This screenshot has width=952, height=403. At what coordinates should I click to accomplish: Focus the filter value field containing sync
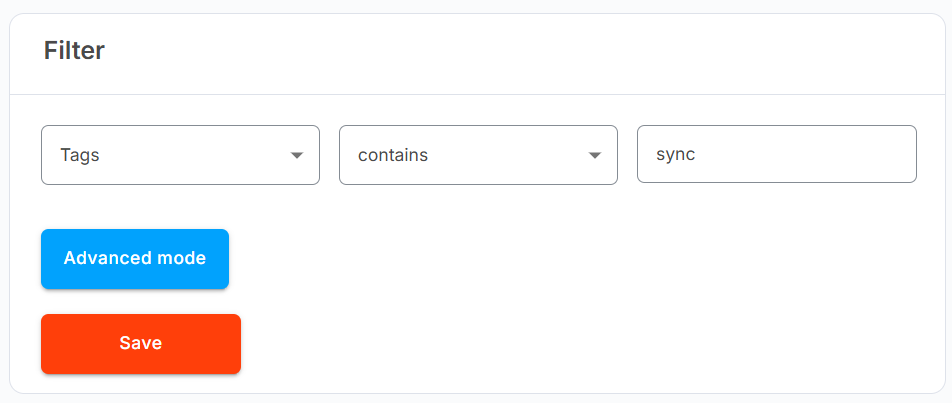(776, 155)
